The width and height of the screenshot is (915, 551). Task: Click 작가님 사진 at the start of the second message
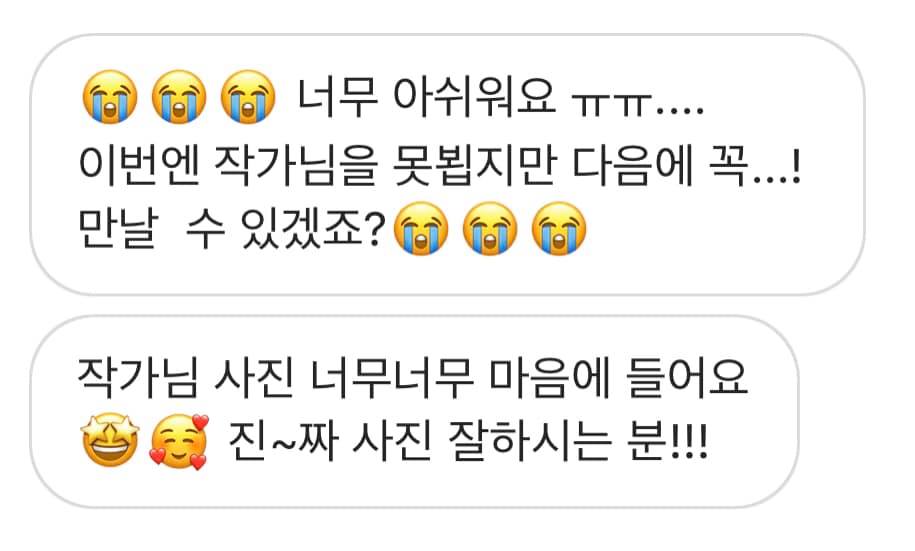[x=185, y=378]
